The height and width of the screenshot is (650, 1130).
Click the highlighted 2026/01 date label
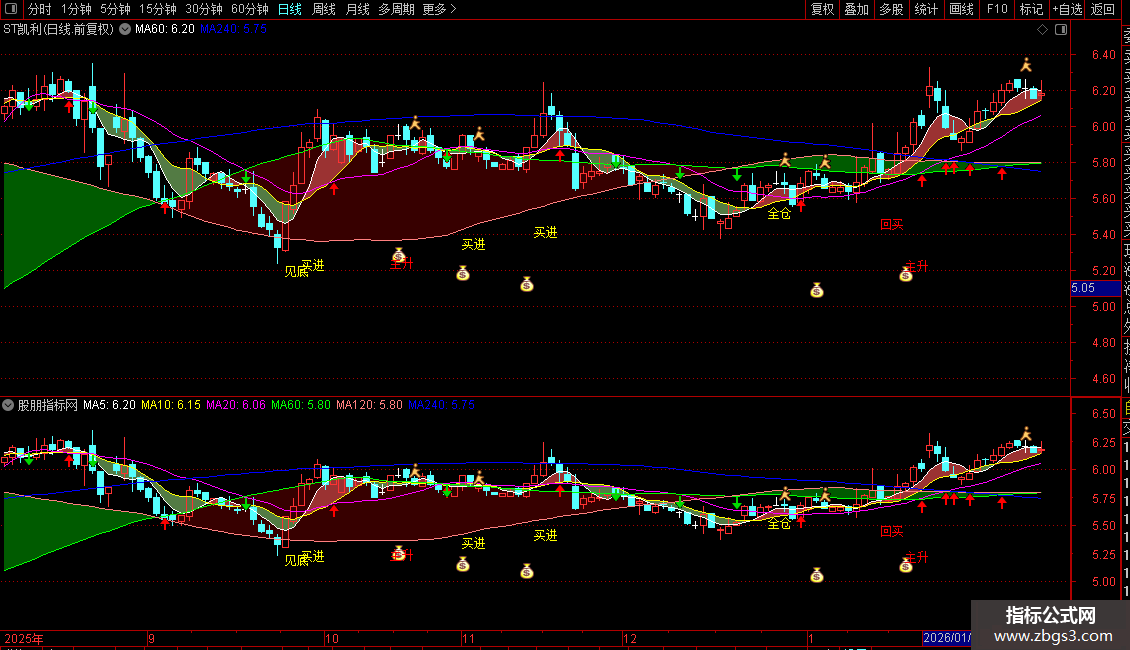[x=947, y=638]
